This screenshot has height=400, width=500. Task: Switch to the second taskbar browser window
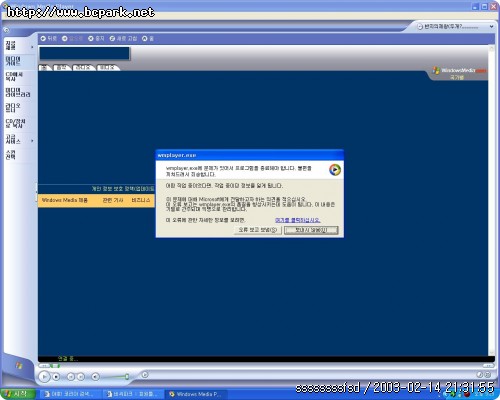(132, 394)
